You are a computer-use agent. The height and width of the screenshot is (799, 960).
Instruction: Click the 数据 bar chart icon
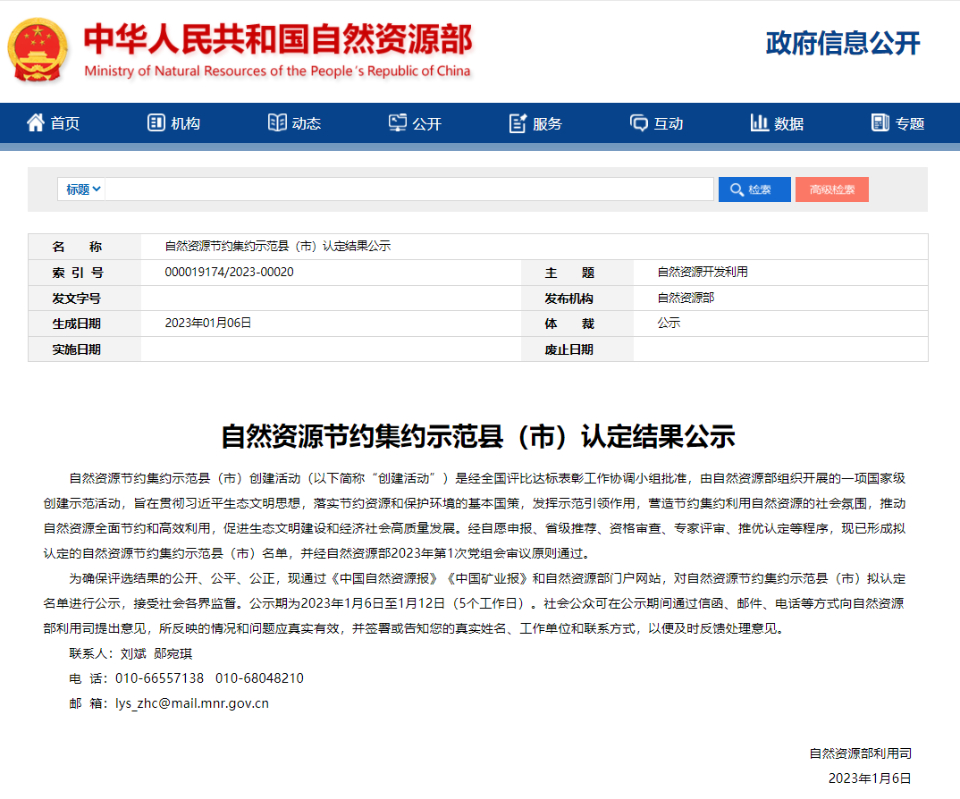759,123
